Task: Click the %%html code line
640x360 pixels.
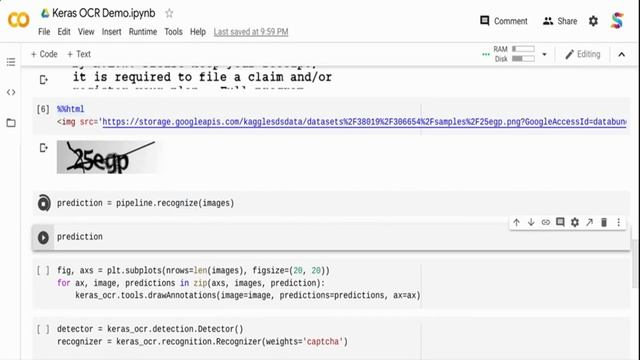Action: (71, 109)
